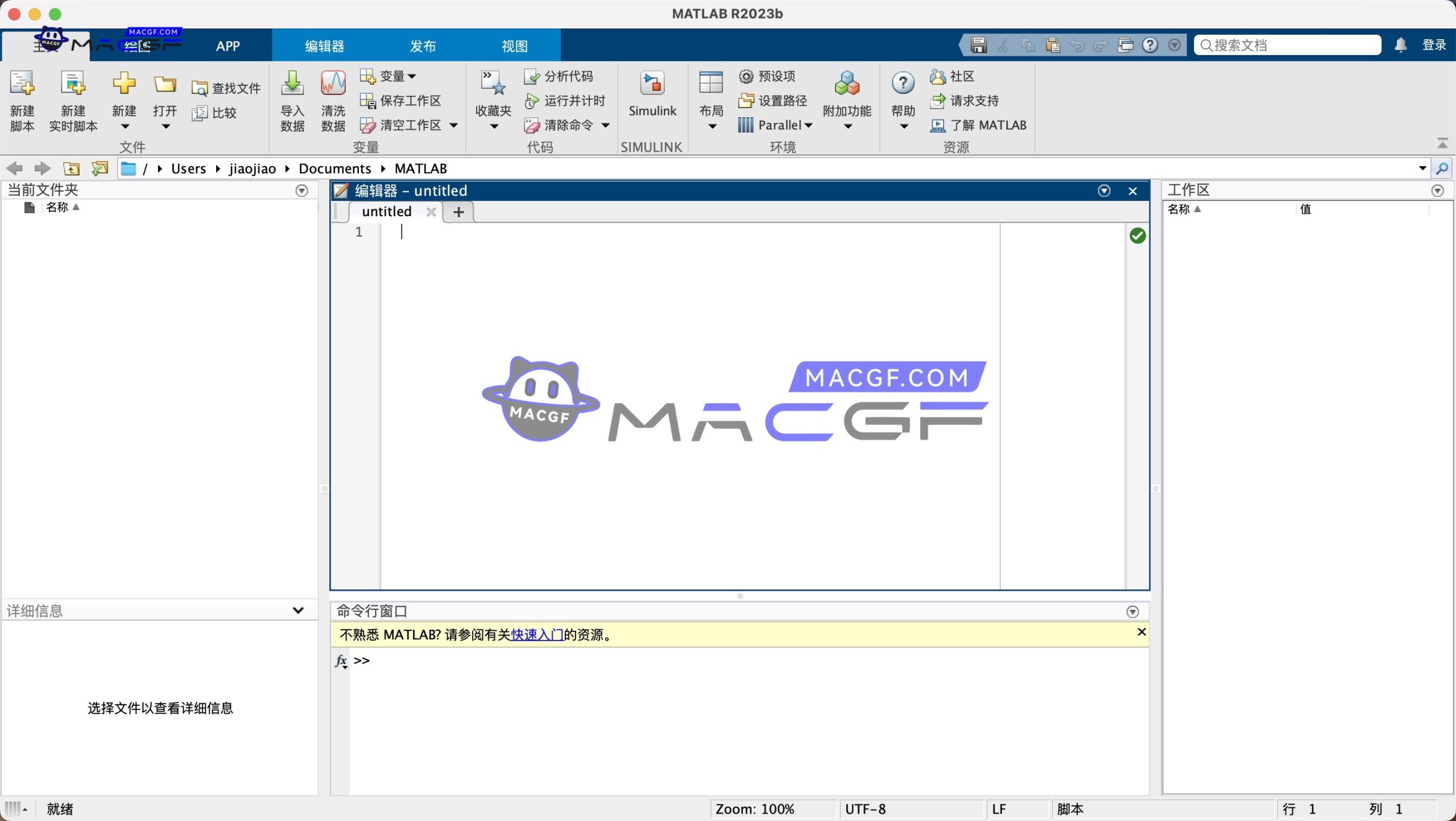Open the APP tab

(x=227, y=46)
